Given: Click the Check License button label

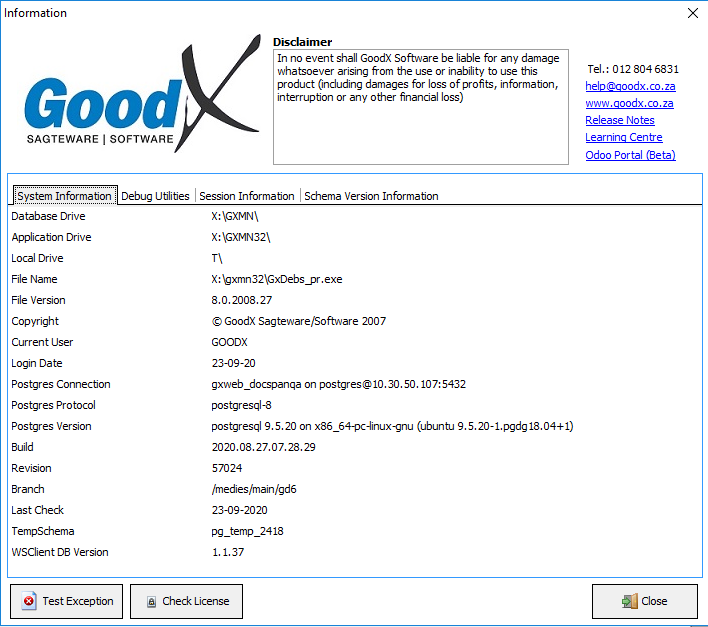Looking at the screenshot, I should 196,601.
